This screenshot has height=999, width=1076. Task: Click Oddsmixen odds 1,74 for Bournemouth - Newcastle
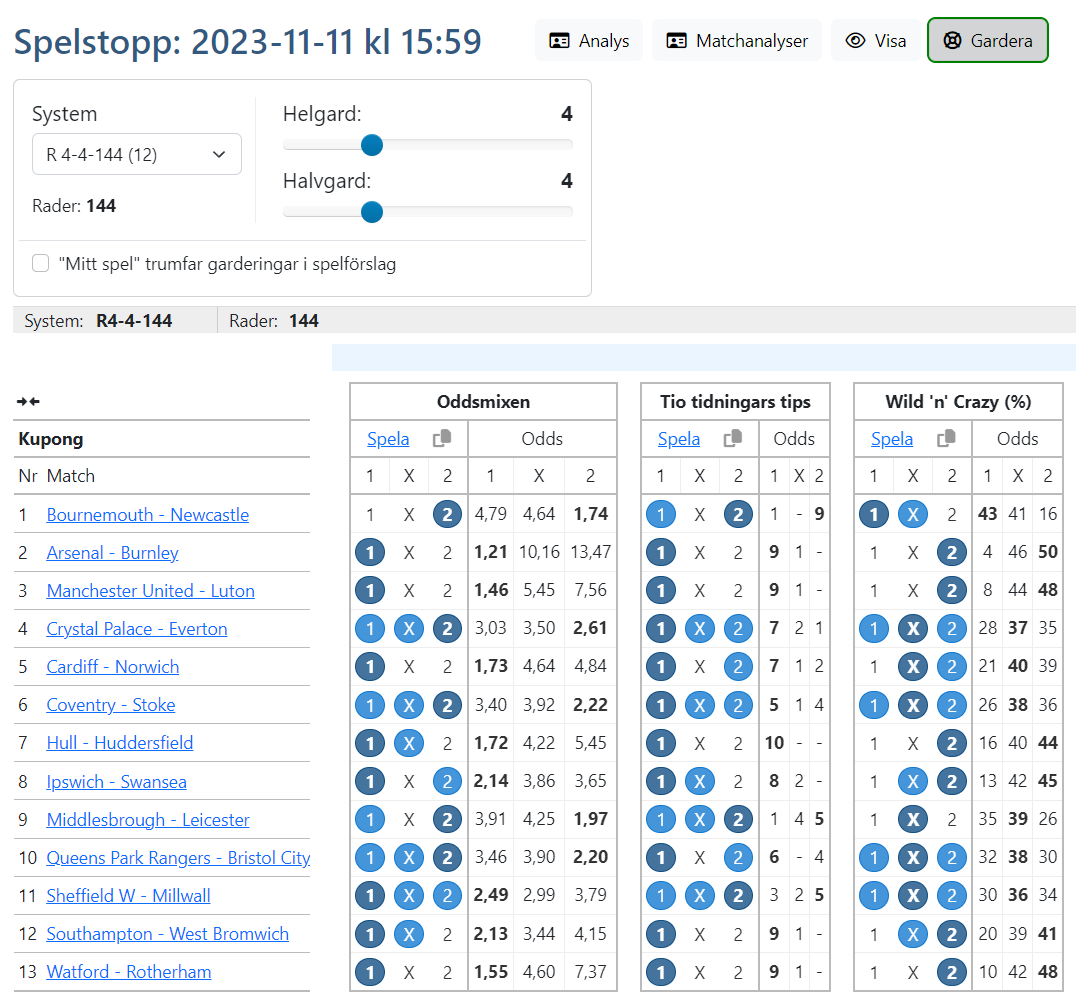coord(590,514)
